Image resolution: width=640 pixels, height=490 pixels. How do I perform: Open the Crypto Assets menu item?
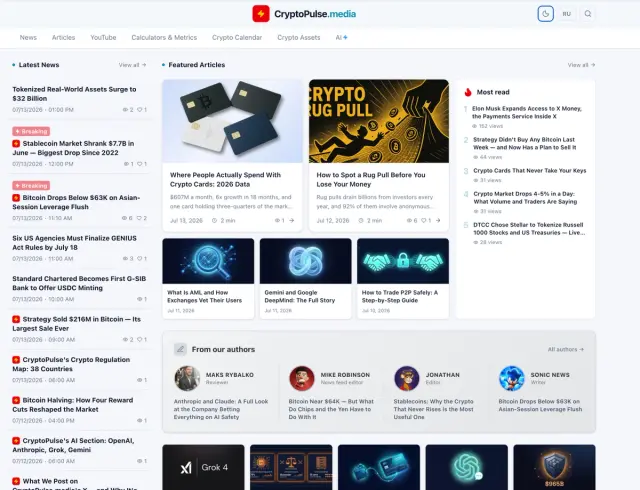pos(299,38)
